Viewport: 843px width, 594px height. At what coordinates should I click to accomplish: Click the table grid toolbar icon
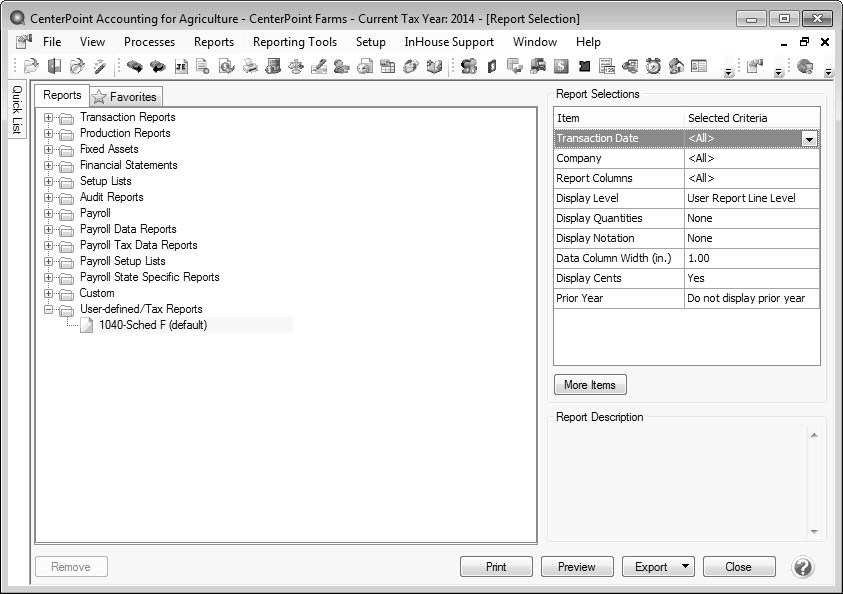tap(388, 66)
